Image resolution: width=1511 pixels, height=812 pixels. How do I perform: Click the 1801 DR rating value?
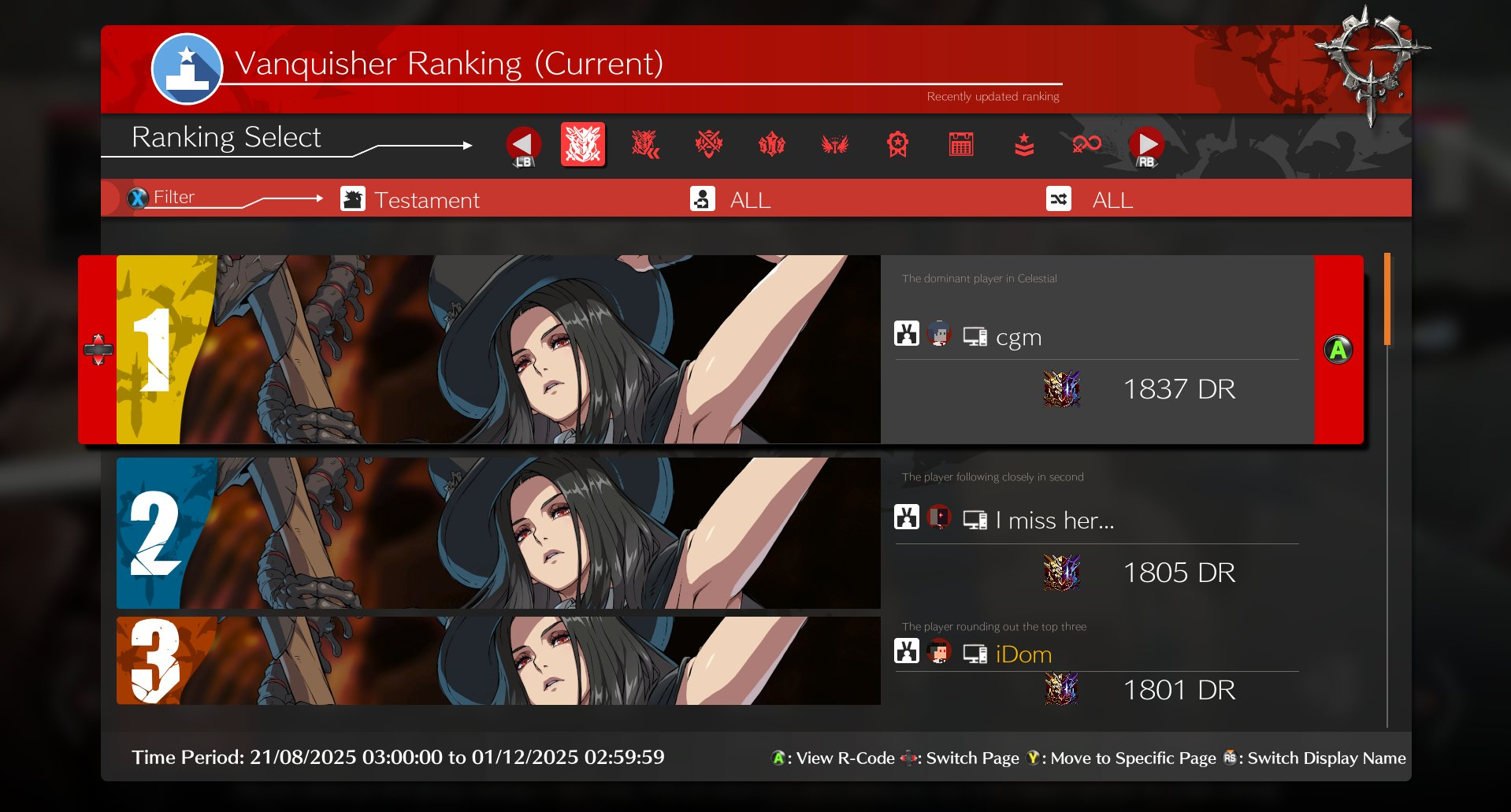point(1179,690)
